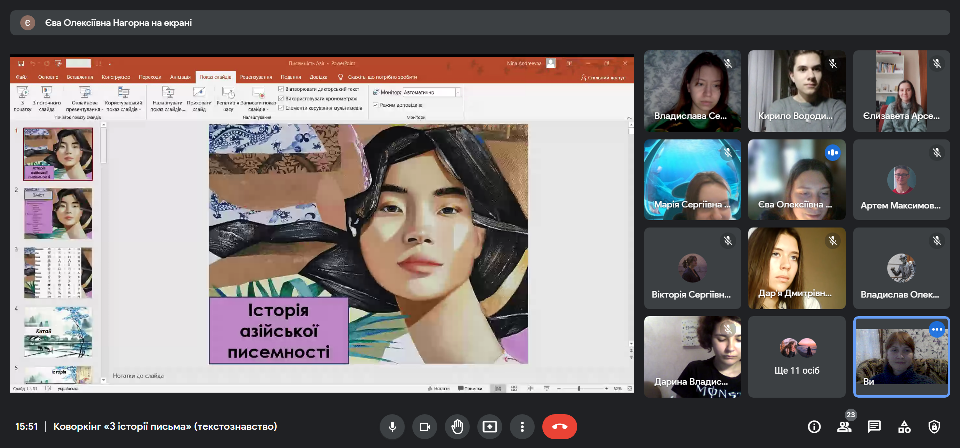Turn off camera in call controls

coord(425,427)
